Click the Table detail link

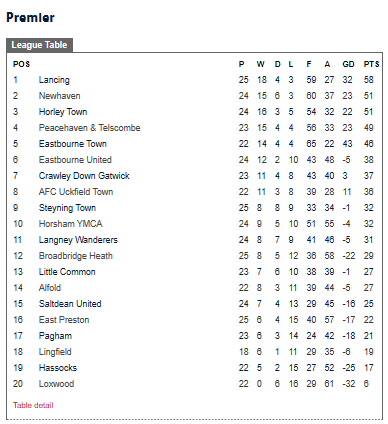point(33,405)
